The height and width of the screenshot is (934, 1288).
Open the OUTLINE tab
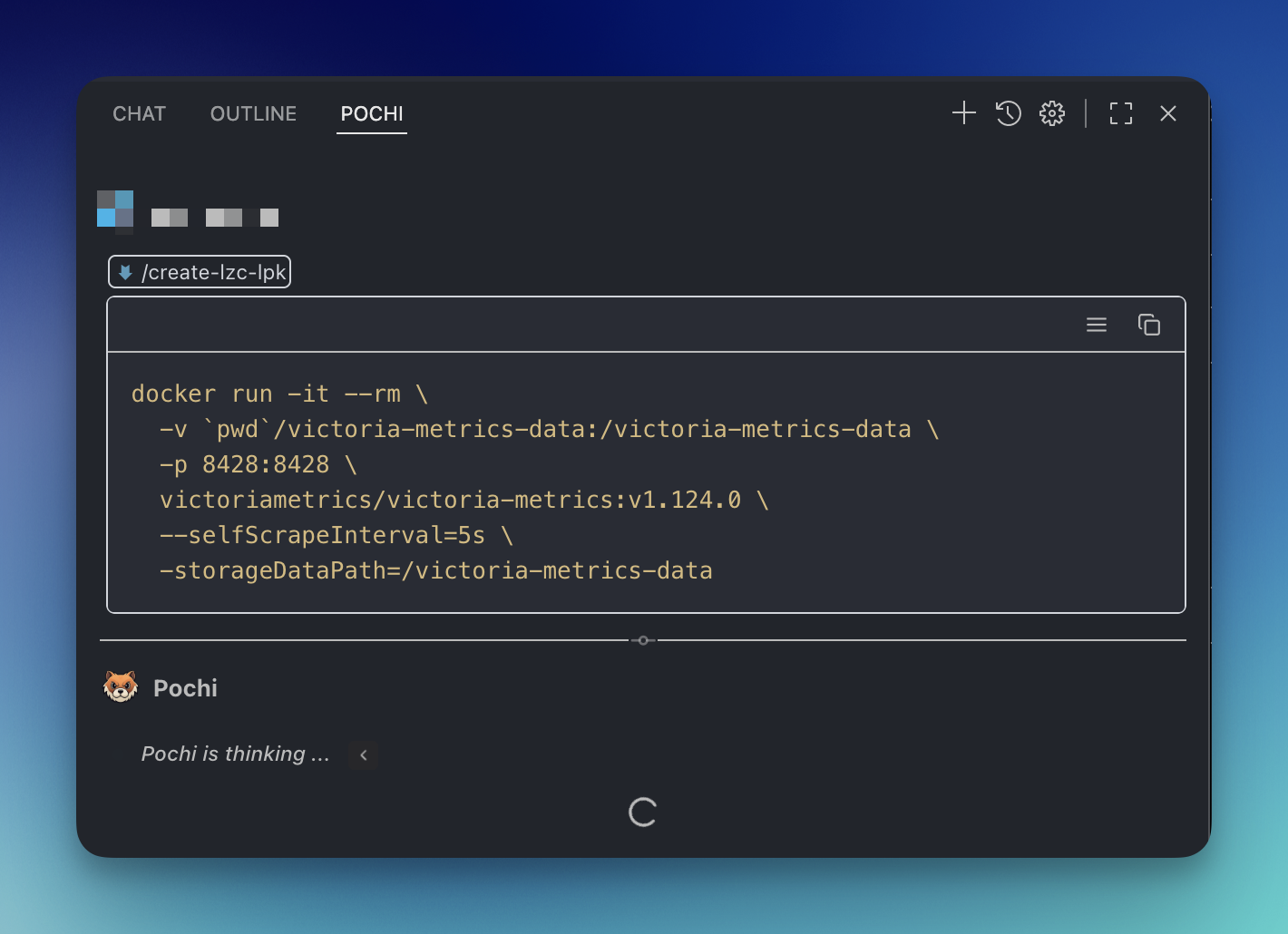[x=253, y=113]
